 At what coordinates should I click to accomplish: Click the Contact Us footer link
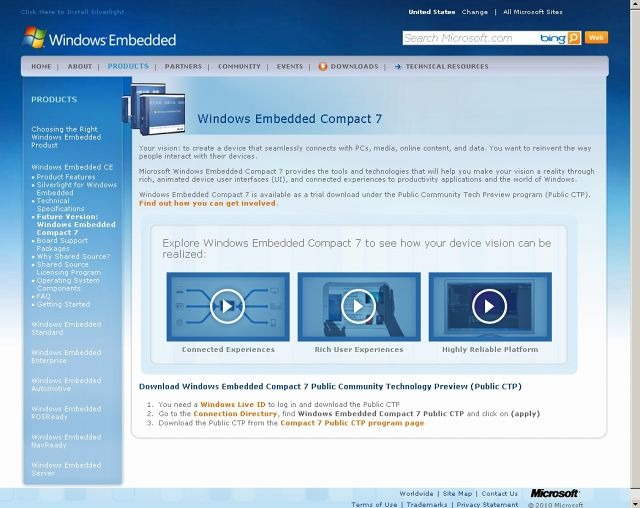[x=500, y=493]
